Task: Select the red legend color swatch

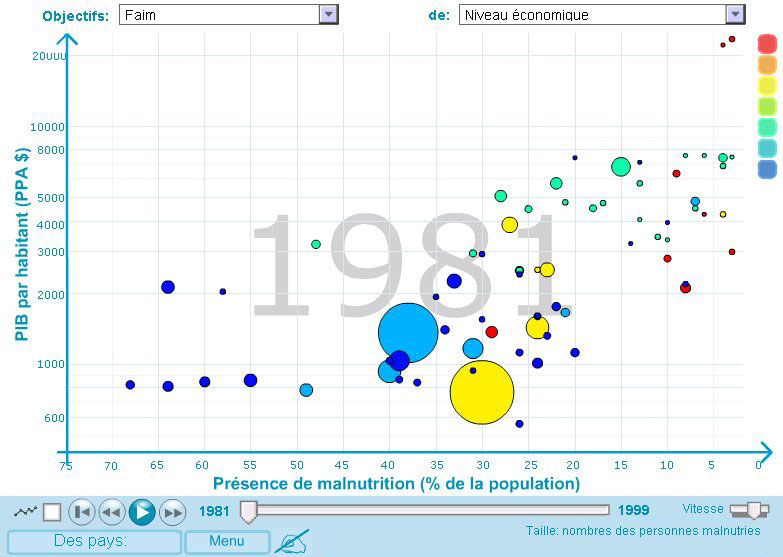Action: (767, 43)
